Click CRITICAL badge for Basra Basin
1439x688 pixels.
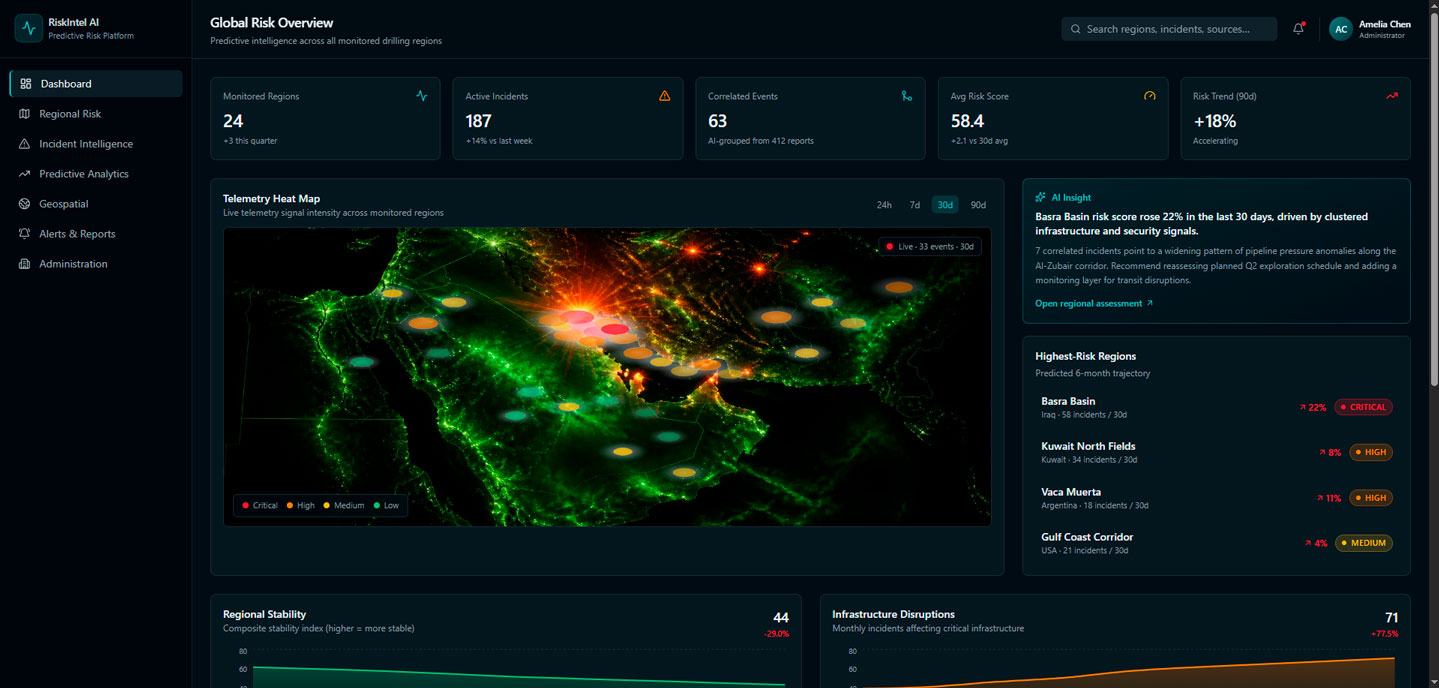coord(1363,407)
